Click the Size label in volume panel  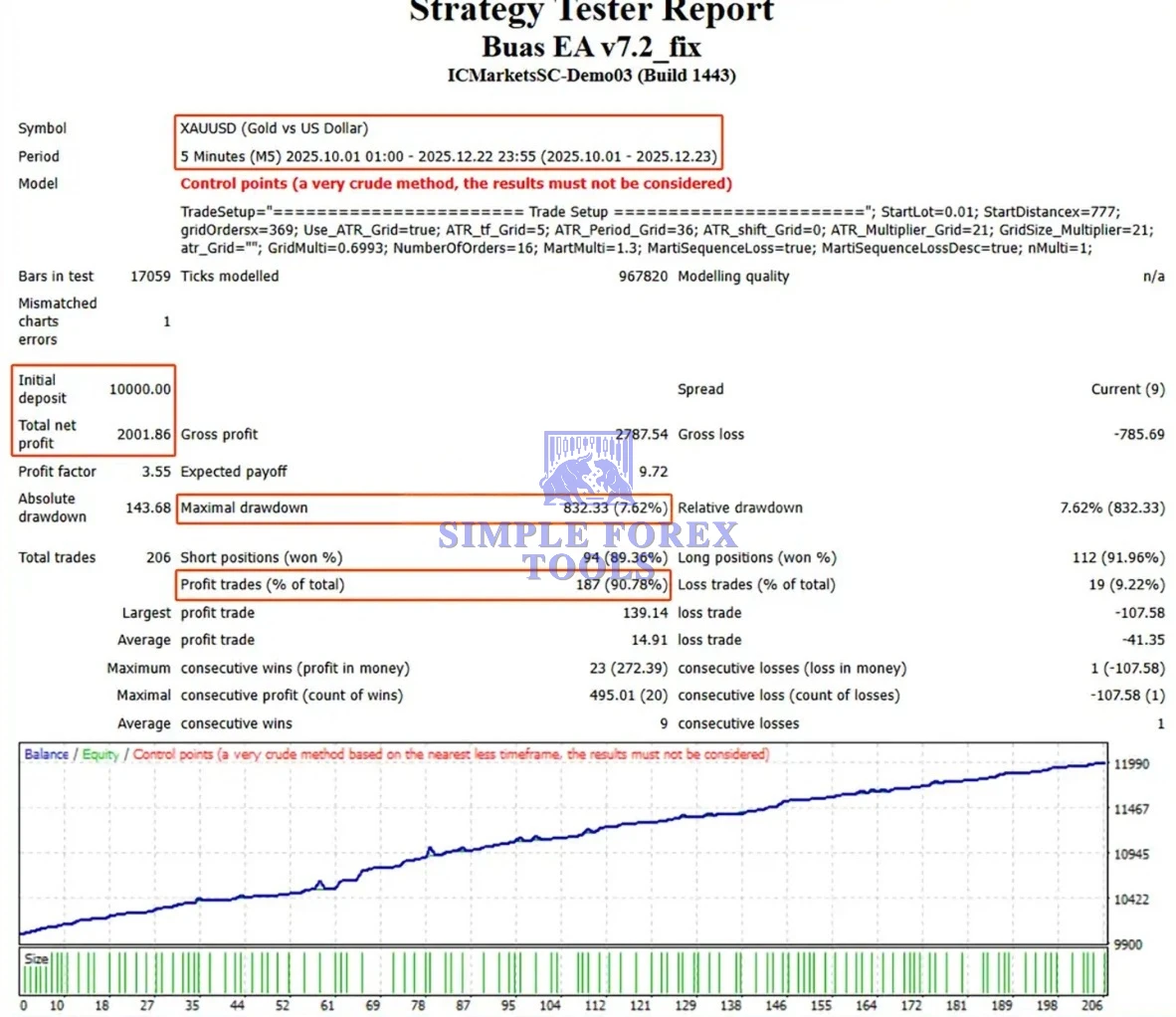36,958
